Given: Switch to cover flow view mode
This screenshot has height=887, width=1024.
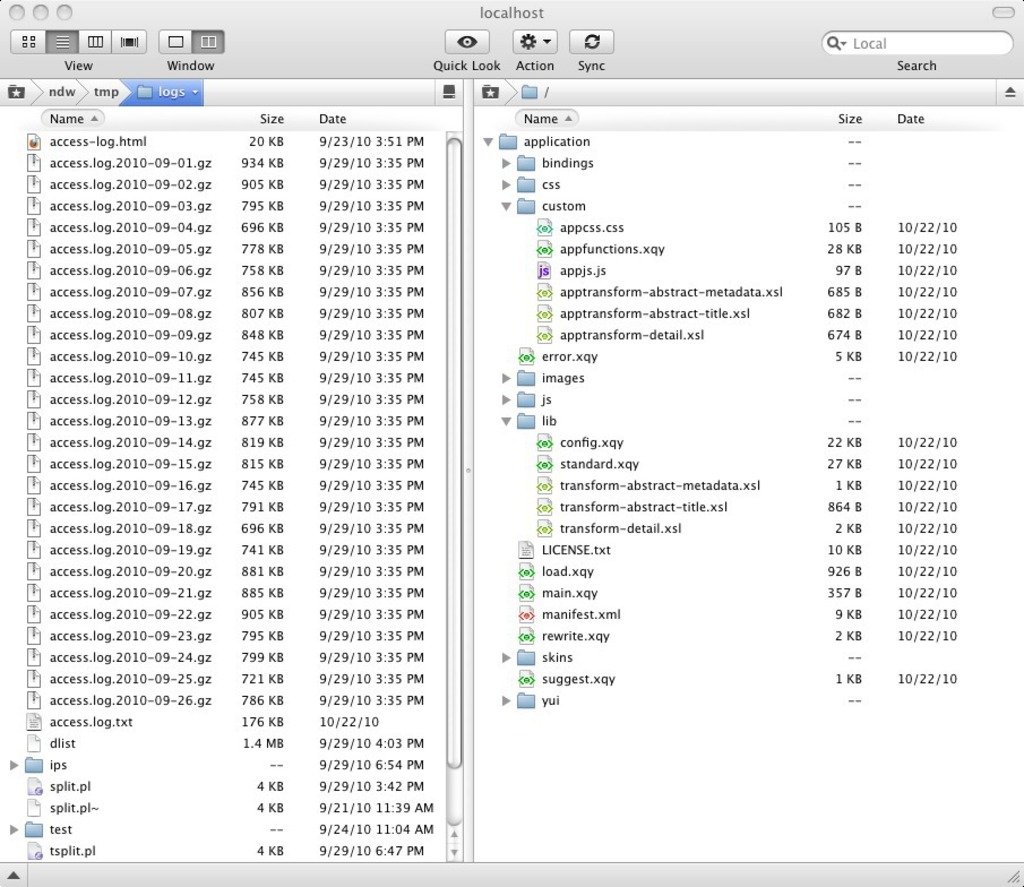Looking at the screenshot, I should (129, 42).
